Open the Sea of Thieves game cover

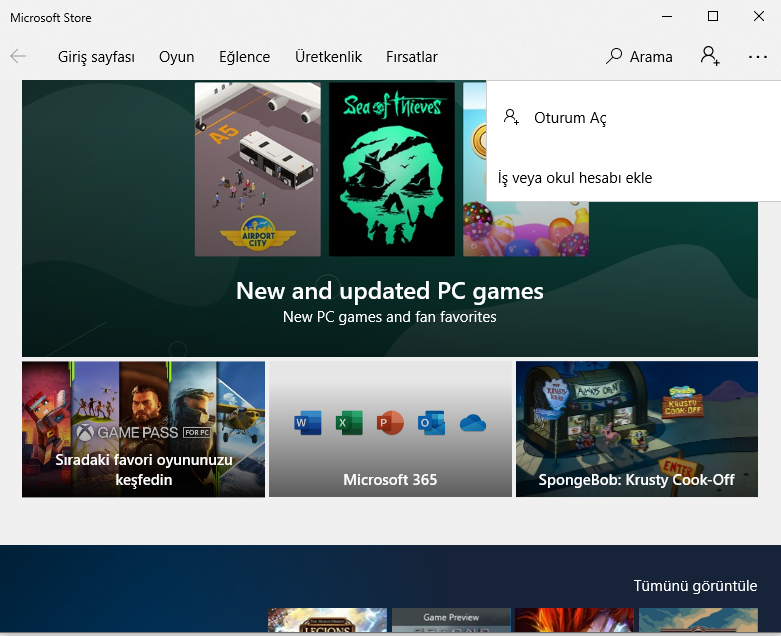(392, 169)
